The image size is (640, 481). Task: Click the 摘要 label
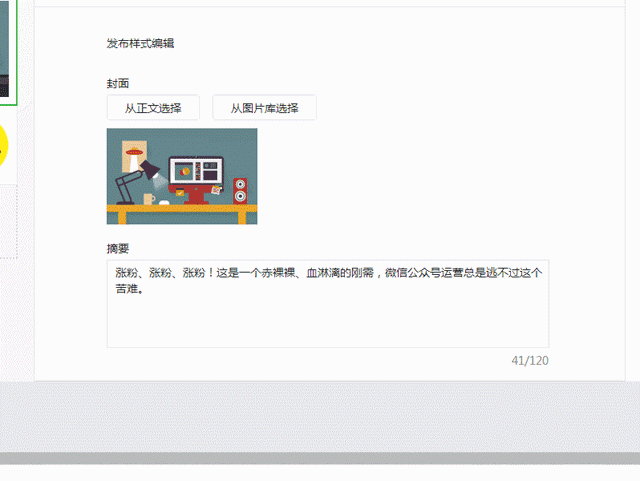118,249
